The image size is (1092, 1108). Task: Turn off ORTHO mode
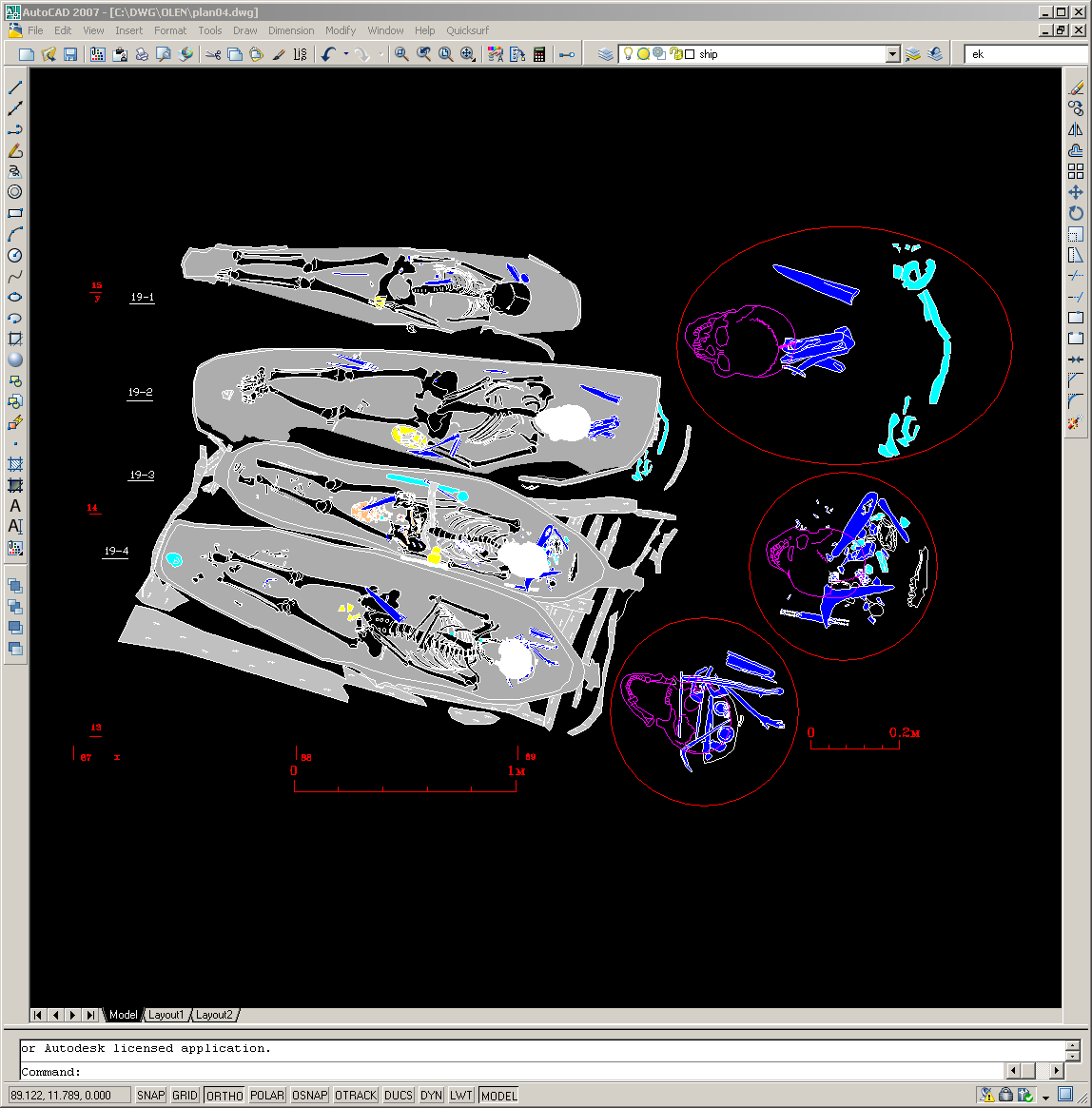click(224, 1096)
